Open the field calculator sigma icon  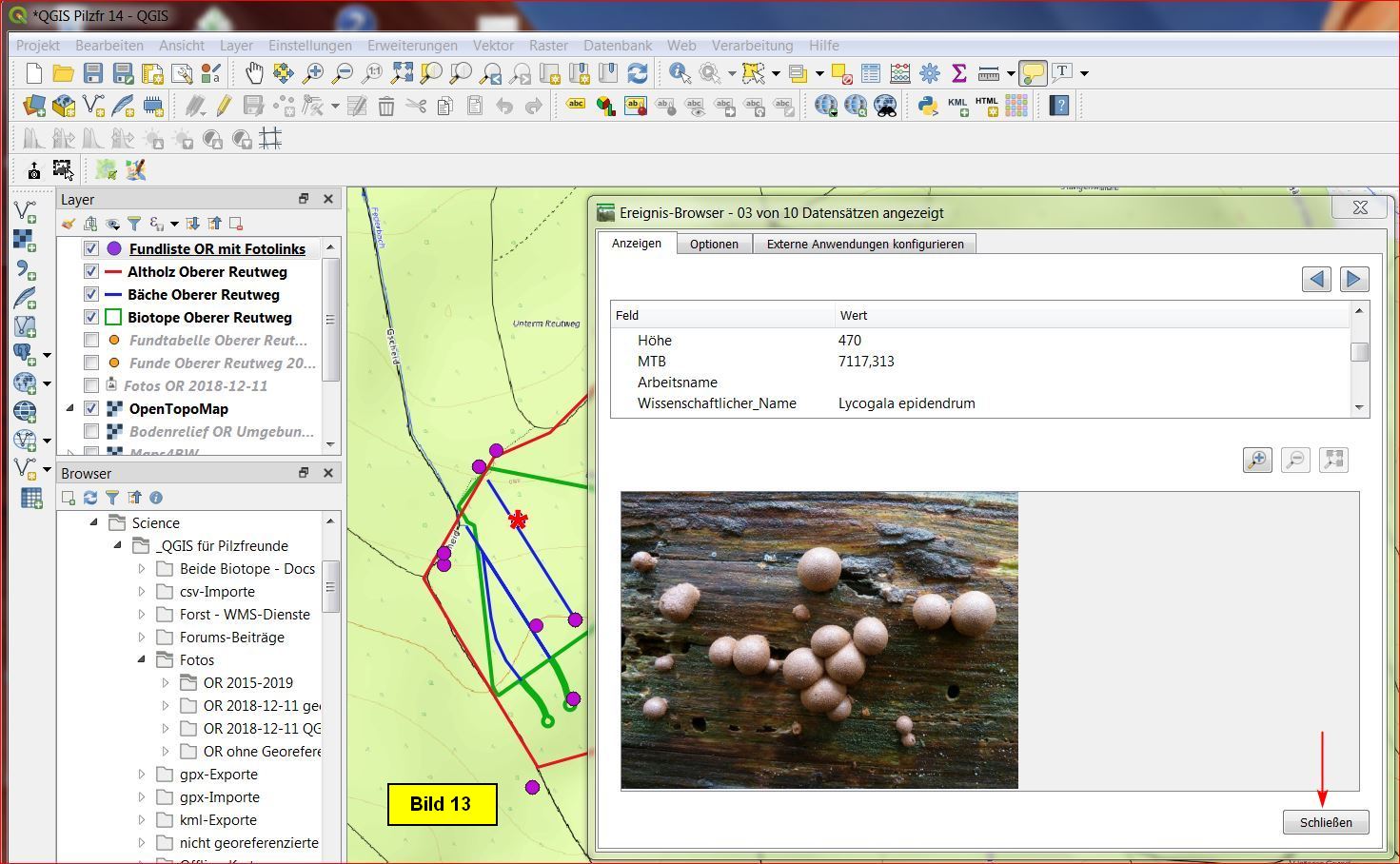958,73
